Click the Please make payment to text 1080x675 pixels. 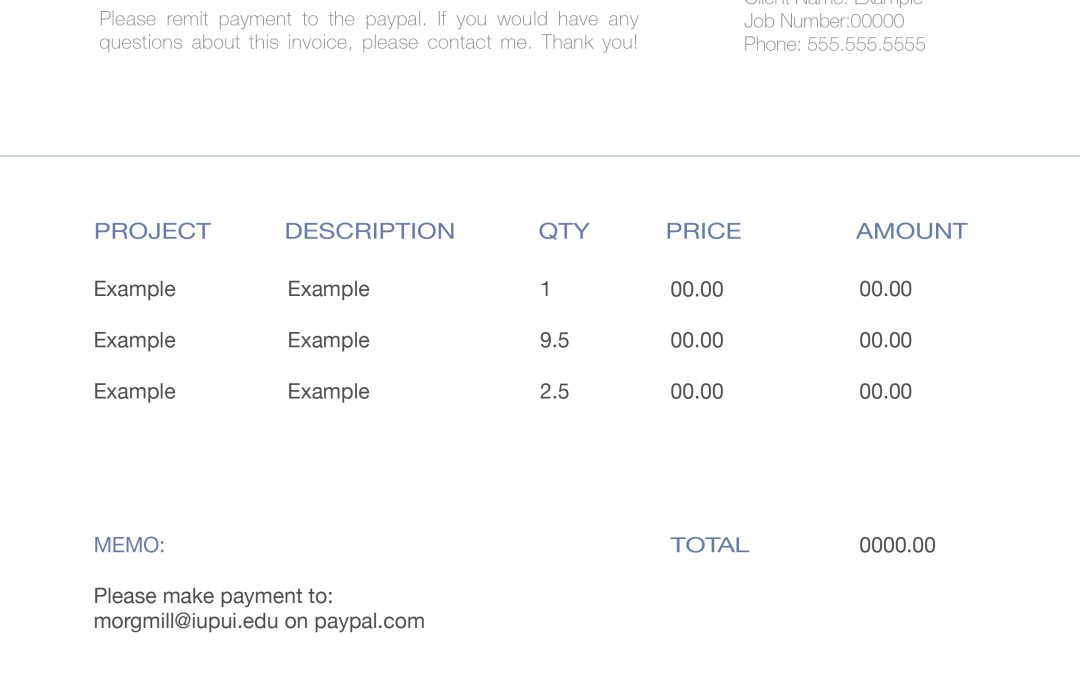coord(214,596)
